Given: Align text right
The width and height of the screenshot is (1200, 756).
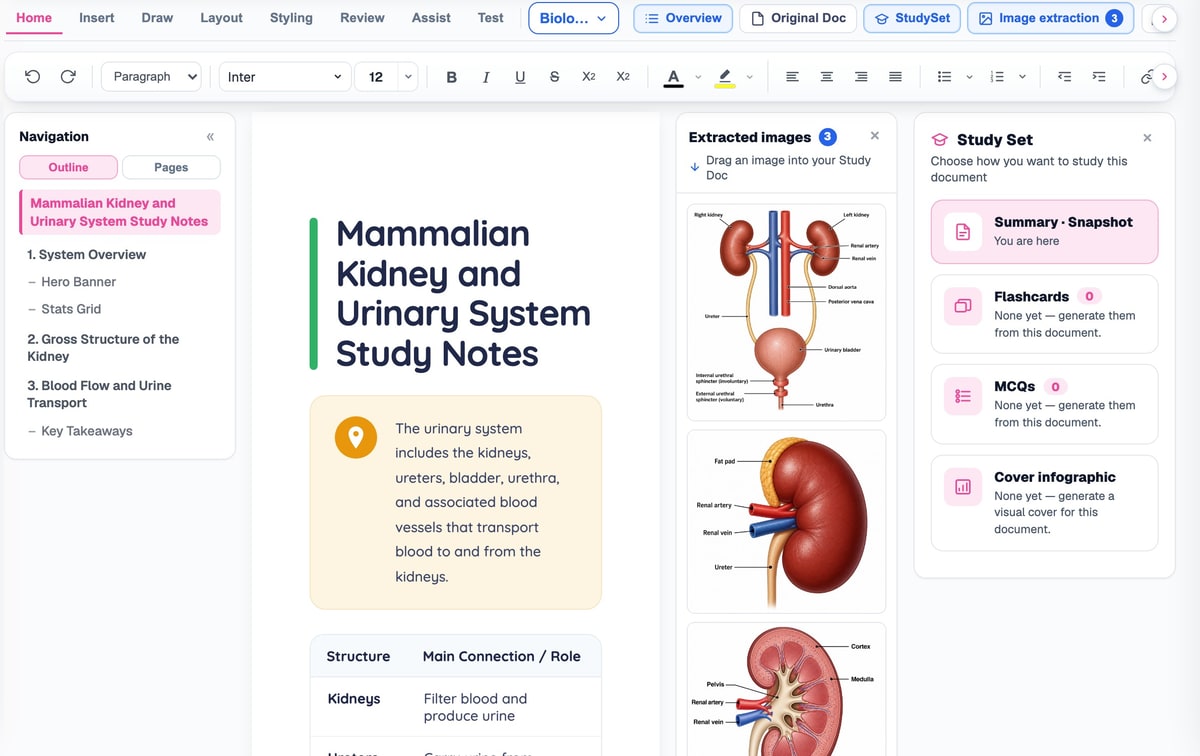Looking at the screenshot, I should pos(861,77).
